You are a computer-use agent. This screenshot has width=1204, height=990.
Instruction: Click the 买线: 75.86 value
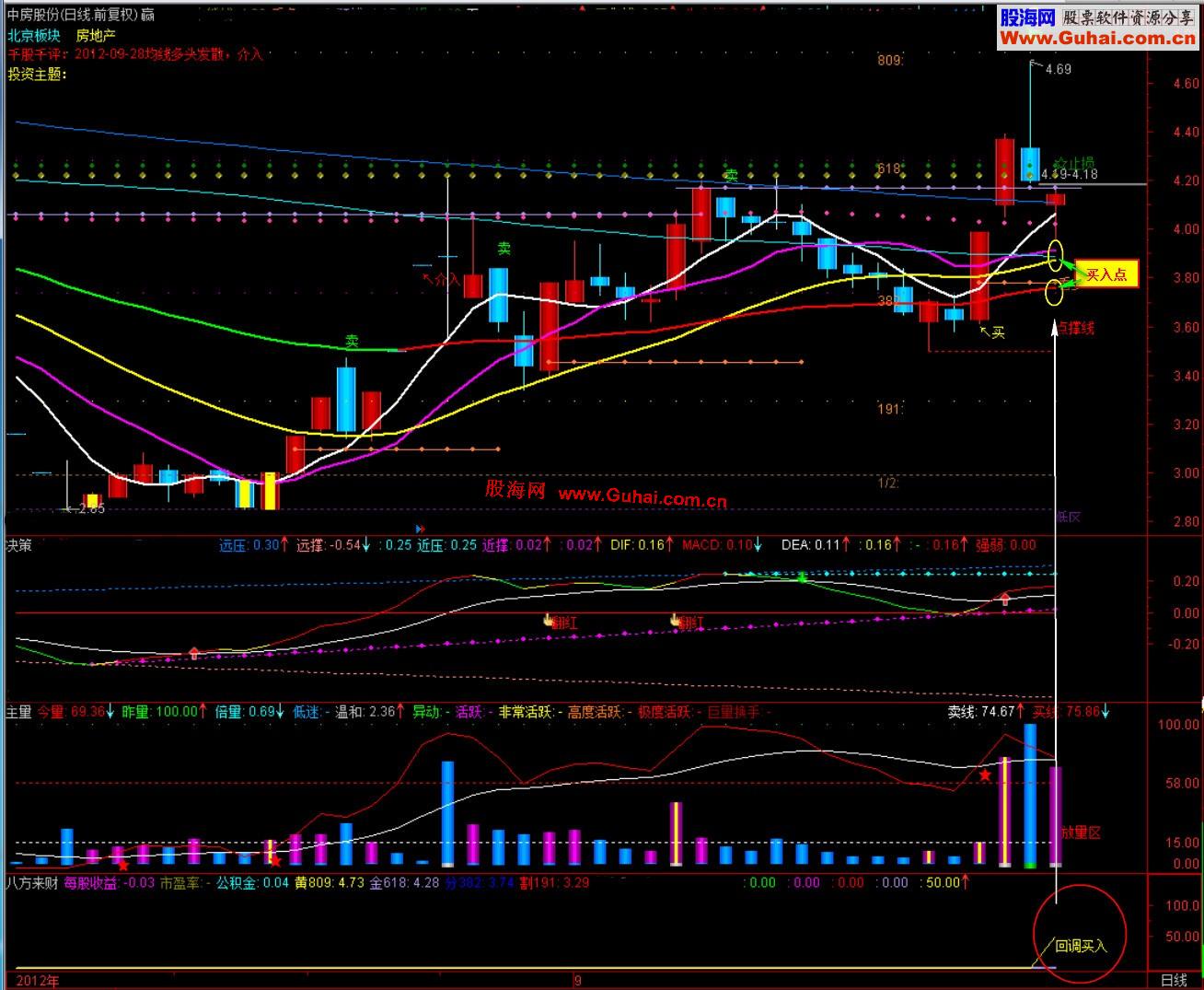pos(1065,711)
